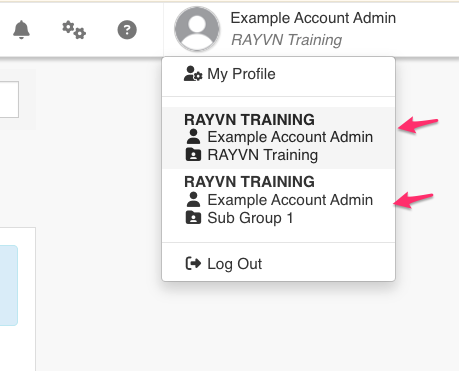Click the person icon in the RAYVN Training entry
Image resolution: width=459 pixels, height=371 pixels.
[x=193, y=137]
